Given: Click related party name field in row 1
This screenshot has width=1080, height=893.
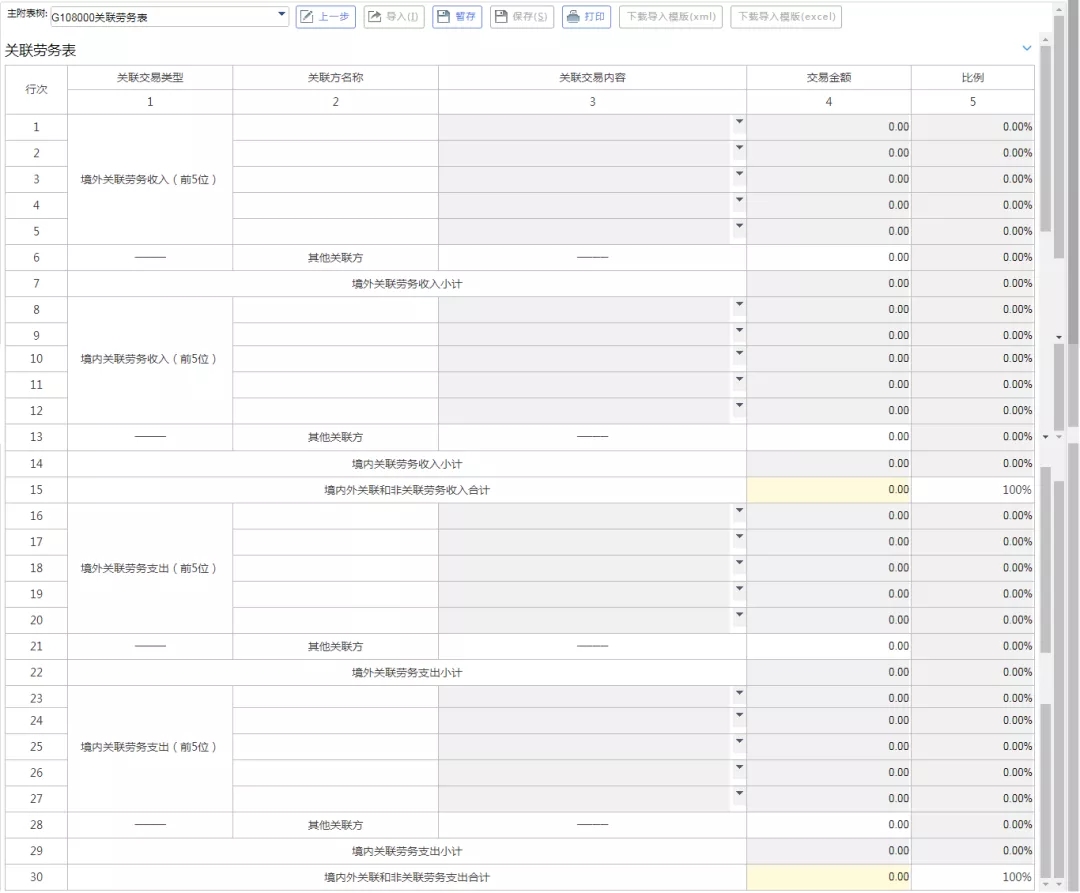Looking at the screenshot, I should tap(335, 127).
